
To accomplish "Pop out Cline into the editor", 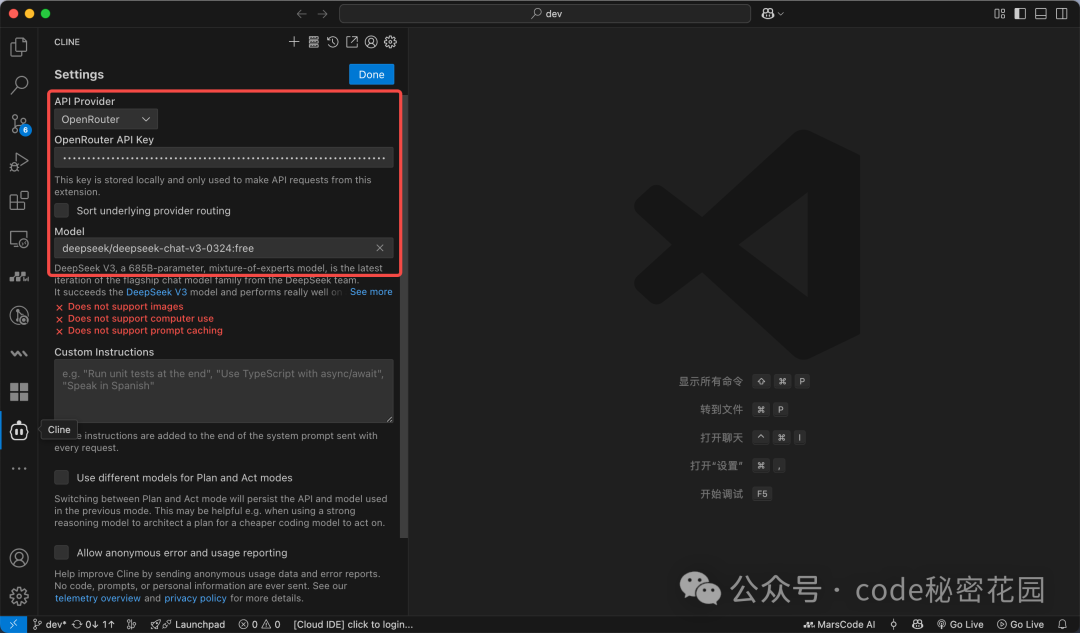I will (x=351, y=42).
